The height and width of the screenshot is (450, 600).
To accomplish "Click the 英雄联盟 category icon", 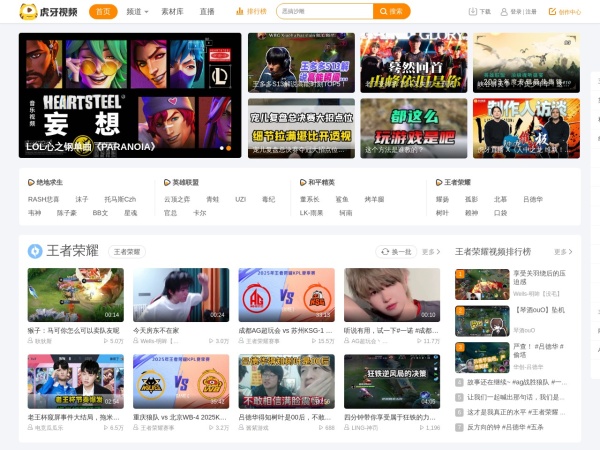I will [x=166, y=183].
